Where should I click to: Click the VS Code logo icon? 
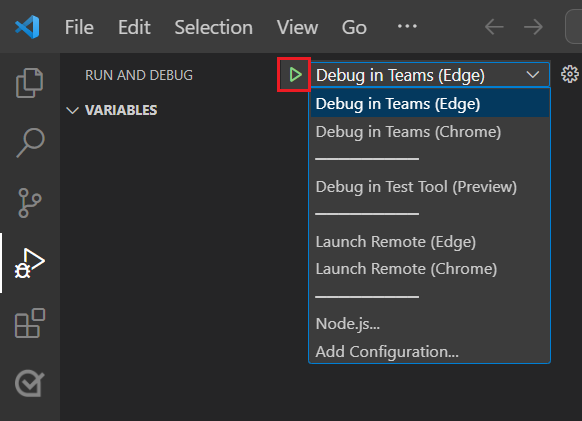tap(27, 27)
